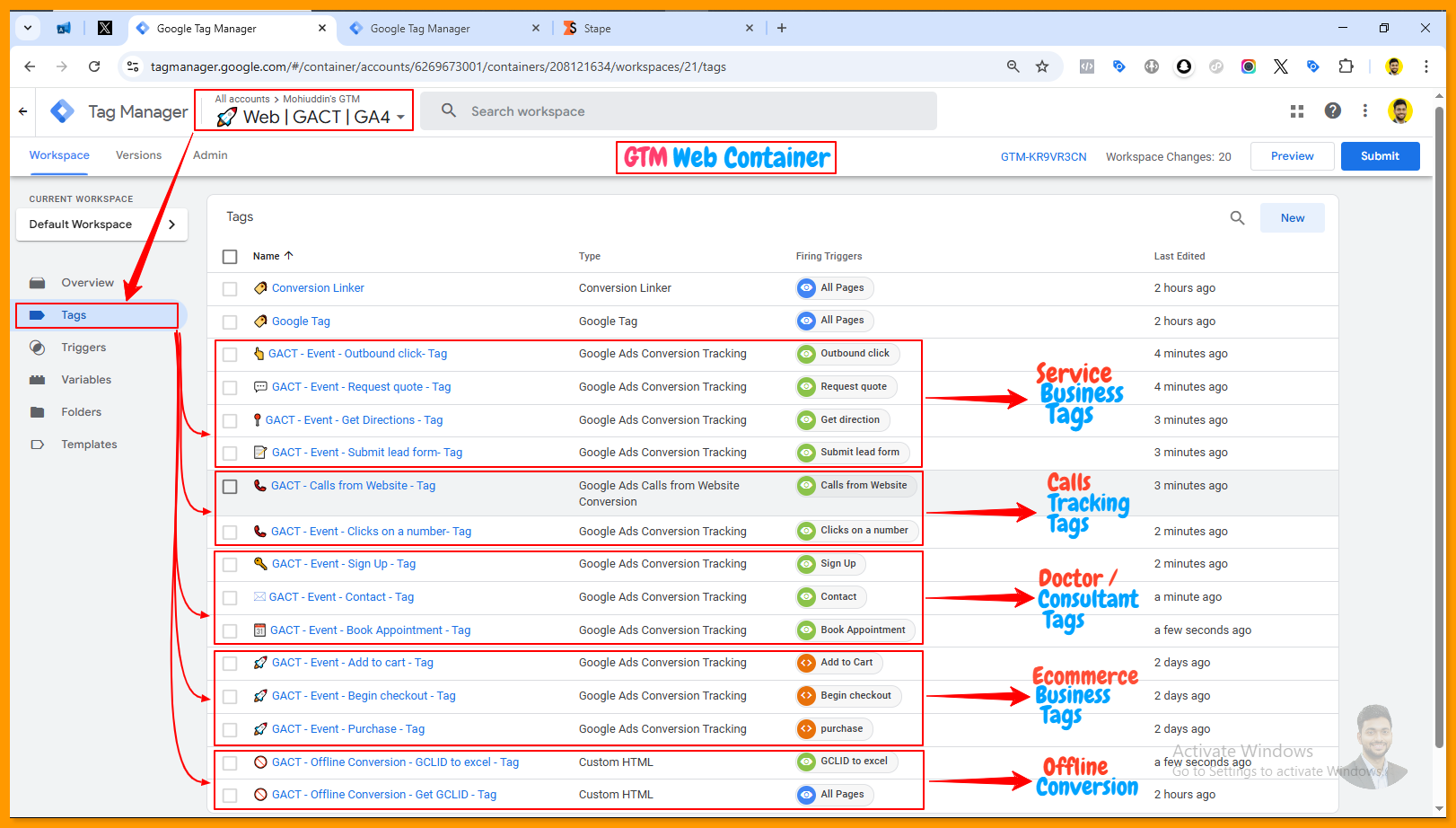The width and height of the screenshot is (1456, 828).
Task: Click the back arrow beside Tag Manager
Action: coord(23,111)
